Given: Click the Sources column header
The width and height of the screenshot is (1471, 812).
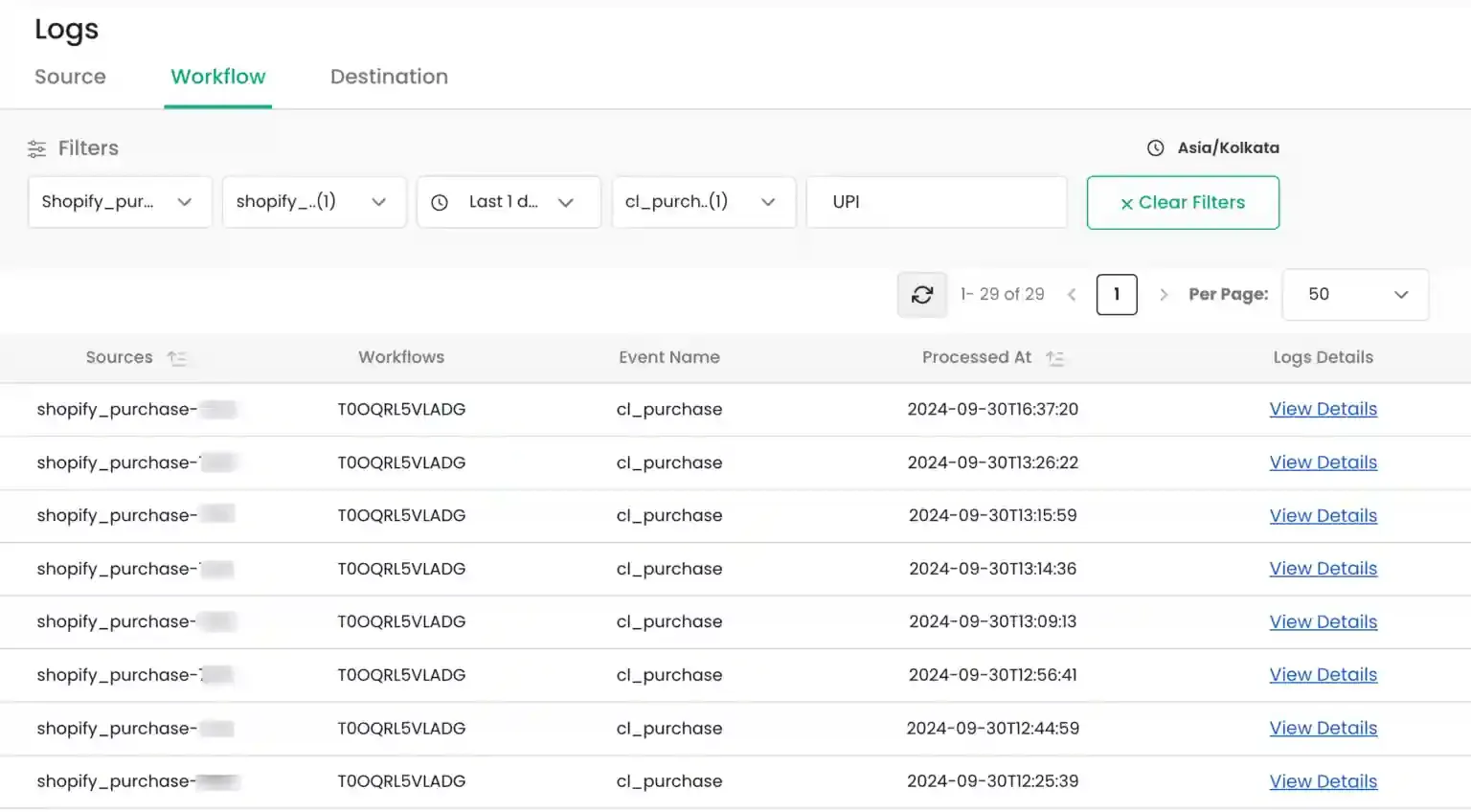Looking at the screenshot, I should coord(119,358).
